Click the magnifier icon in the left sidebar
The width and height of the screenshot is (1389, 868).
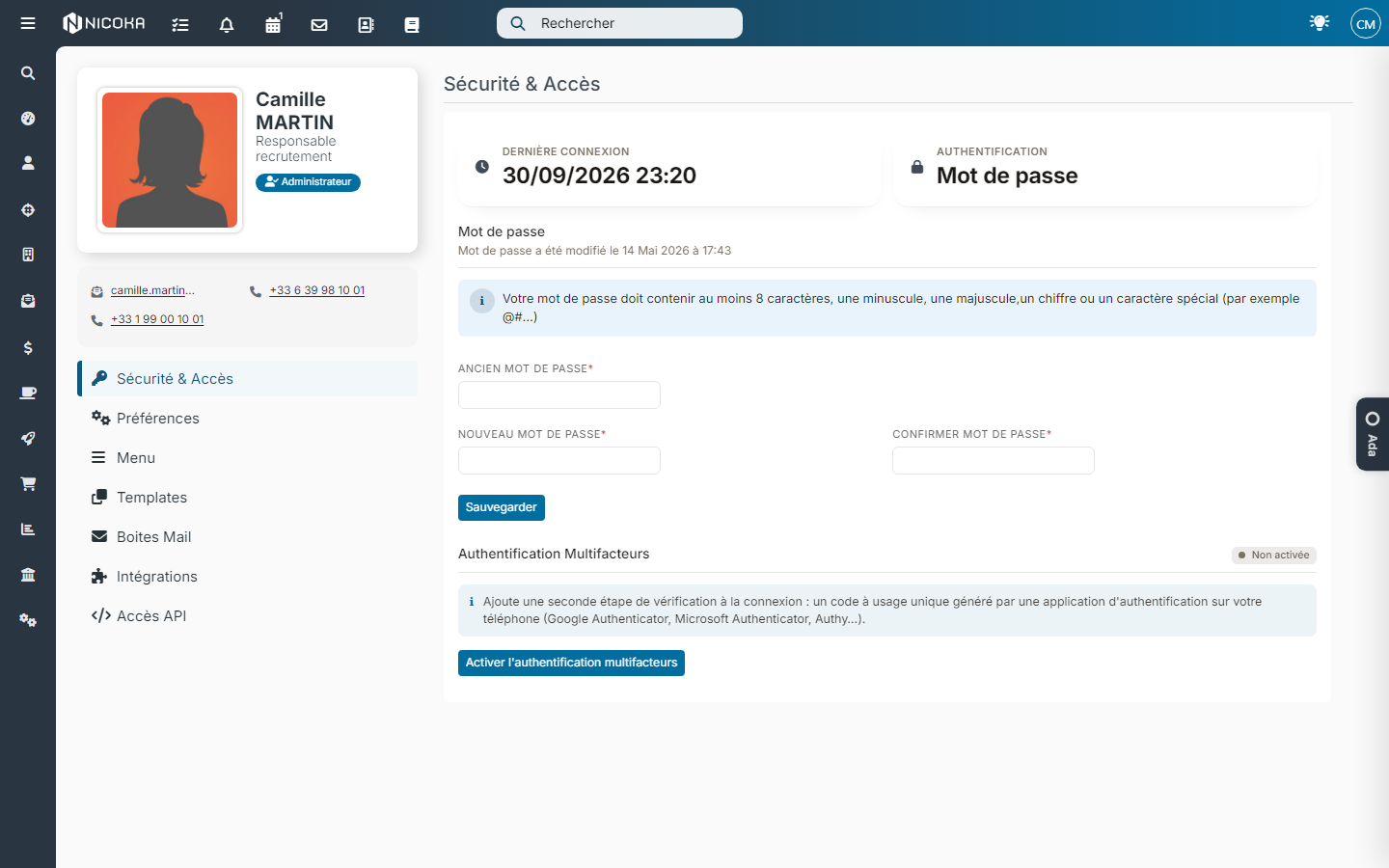pos(28,73)
